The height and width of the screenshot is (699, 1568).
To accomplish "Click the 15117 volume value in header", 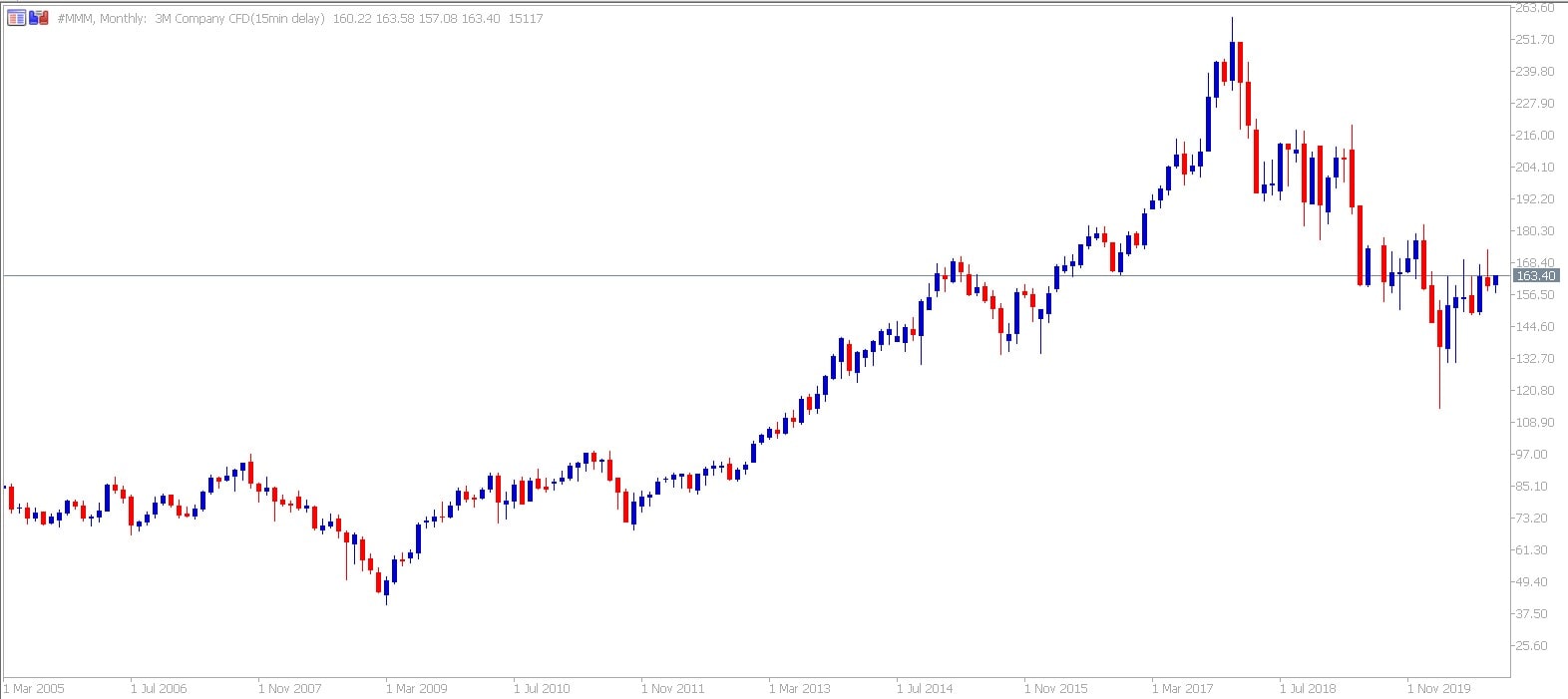I will 526,19.
